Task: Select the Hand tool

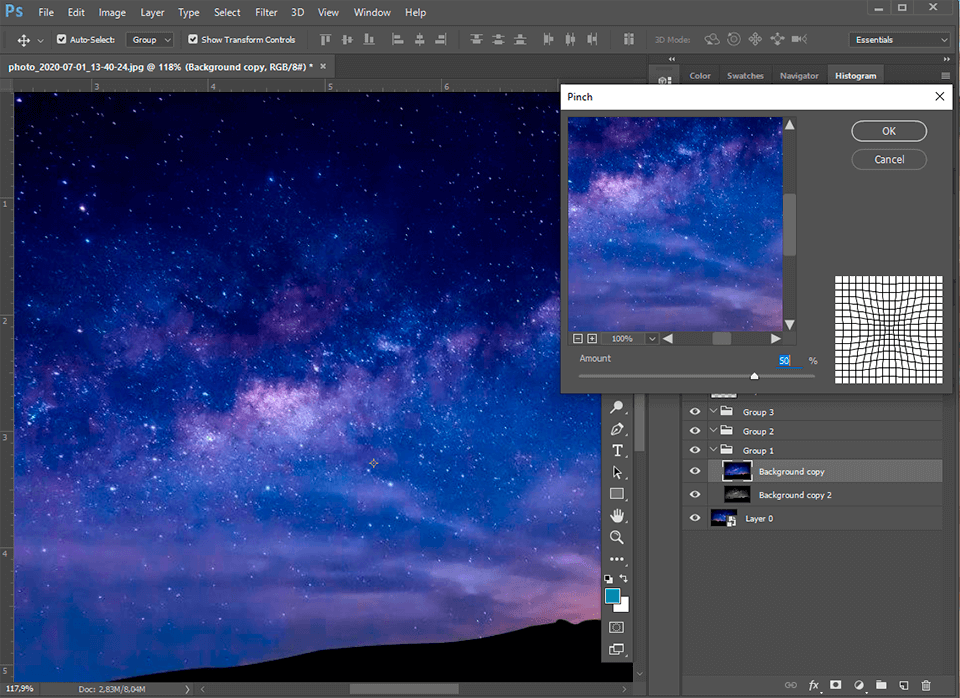Action: [617, 515]
